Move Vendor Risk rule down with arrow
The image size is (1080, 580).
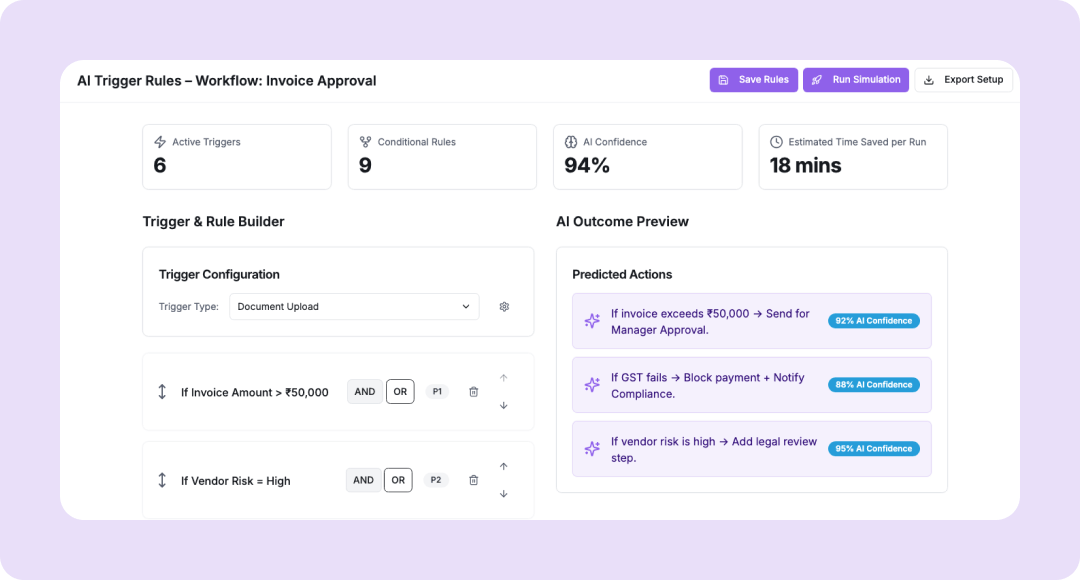pyautogui.click(x=503, y=493)
